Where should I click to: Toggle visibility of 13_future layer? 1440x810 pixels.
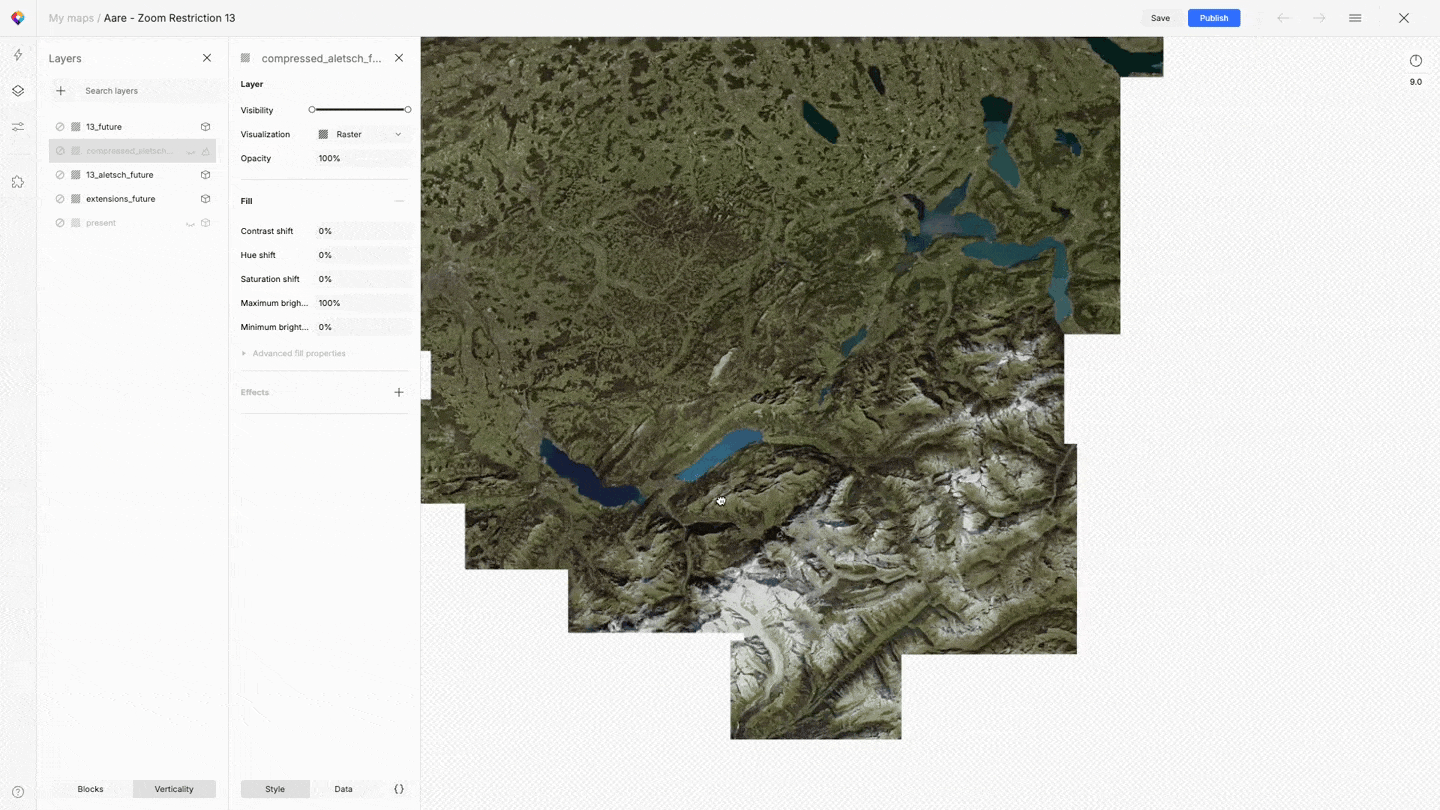click(x=60, y=127)
